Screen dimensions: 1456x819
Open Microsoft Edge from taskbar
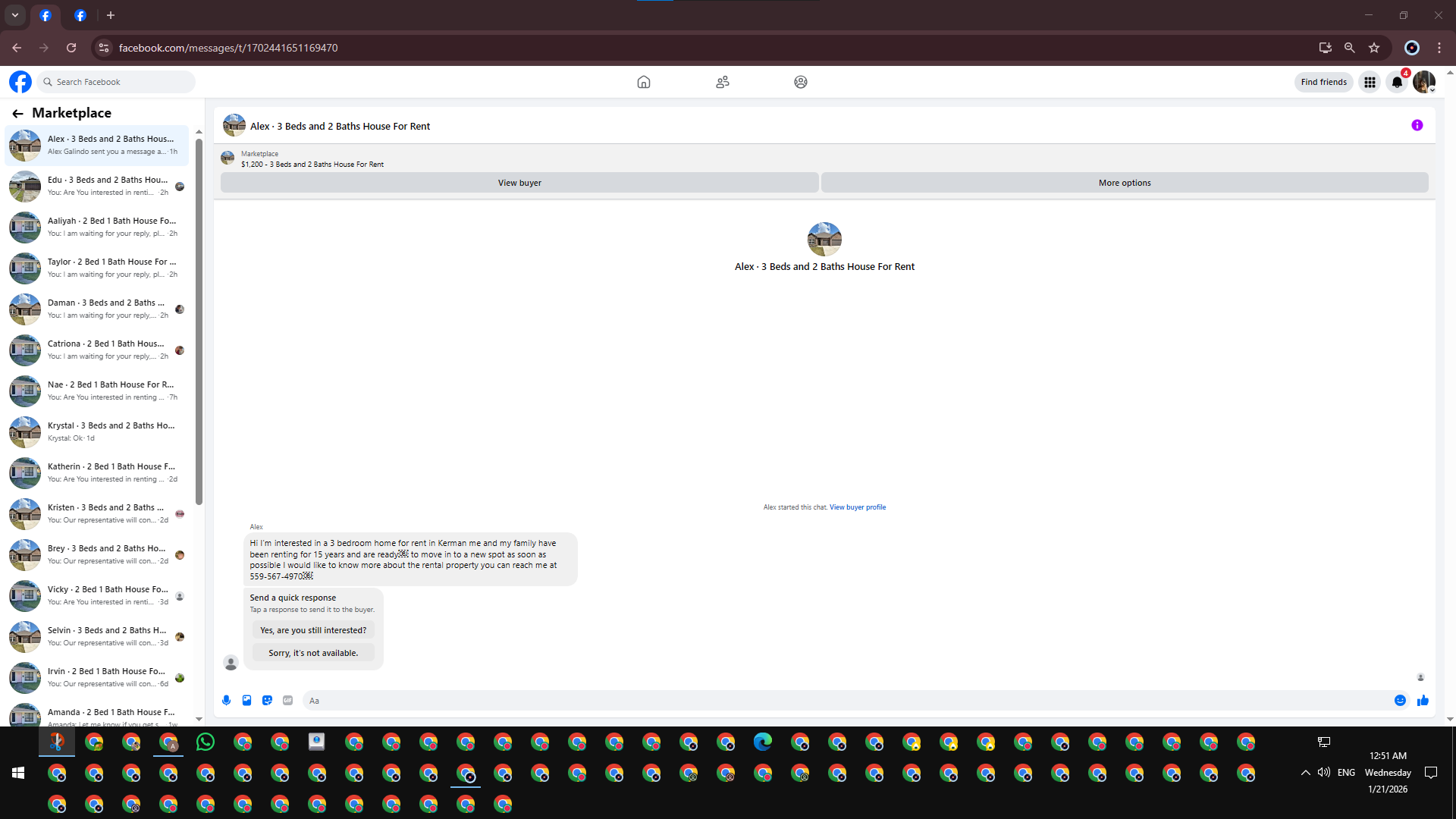tap(763, 742)
